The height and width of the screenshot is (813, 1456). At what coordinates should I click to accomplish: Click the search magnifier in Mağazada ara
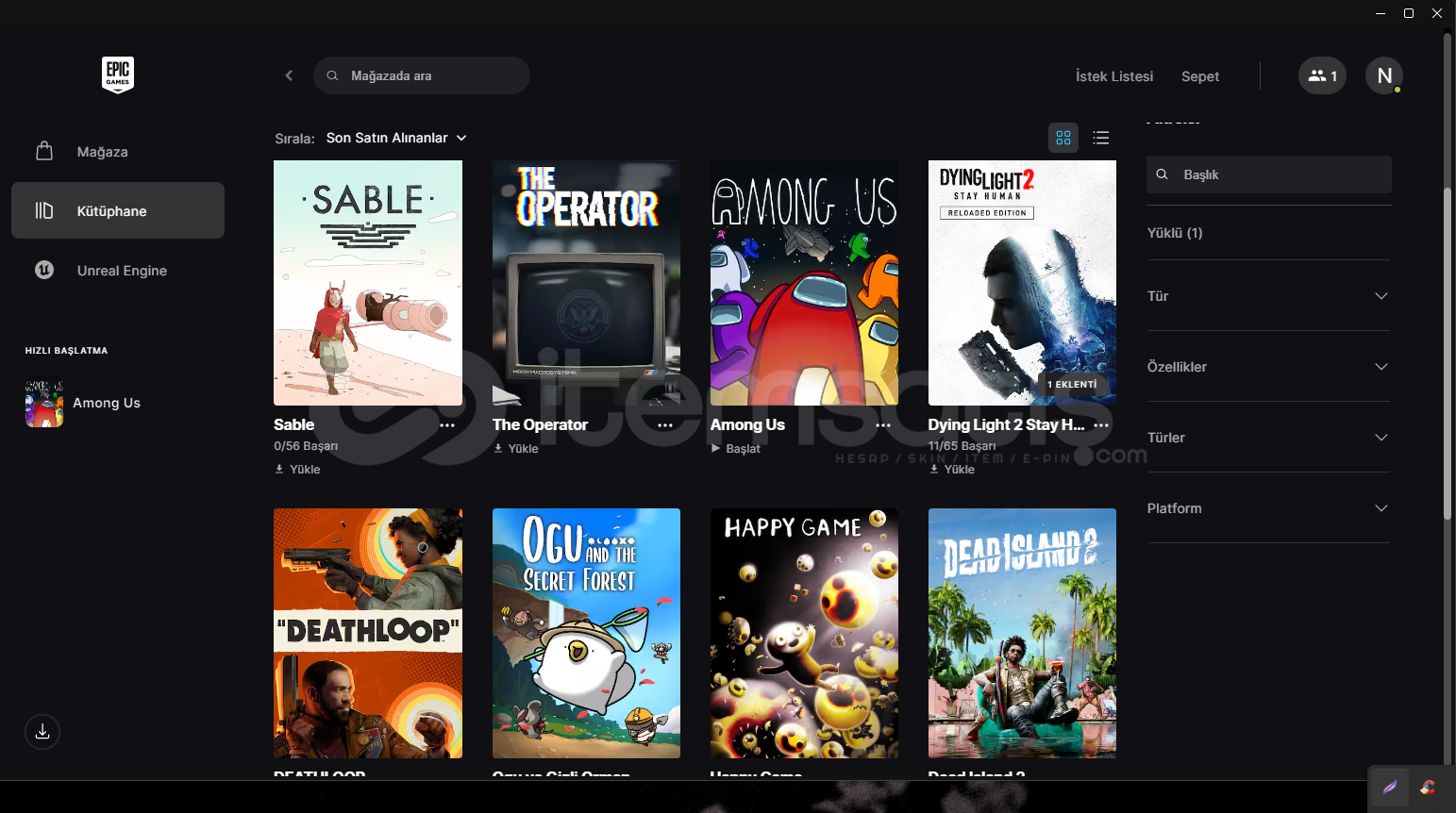coord(332,75)
